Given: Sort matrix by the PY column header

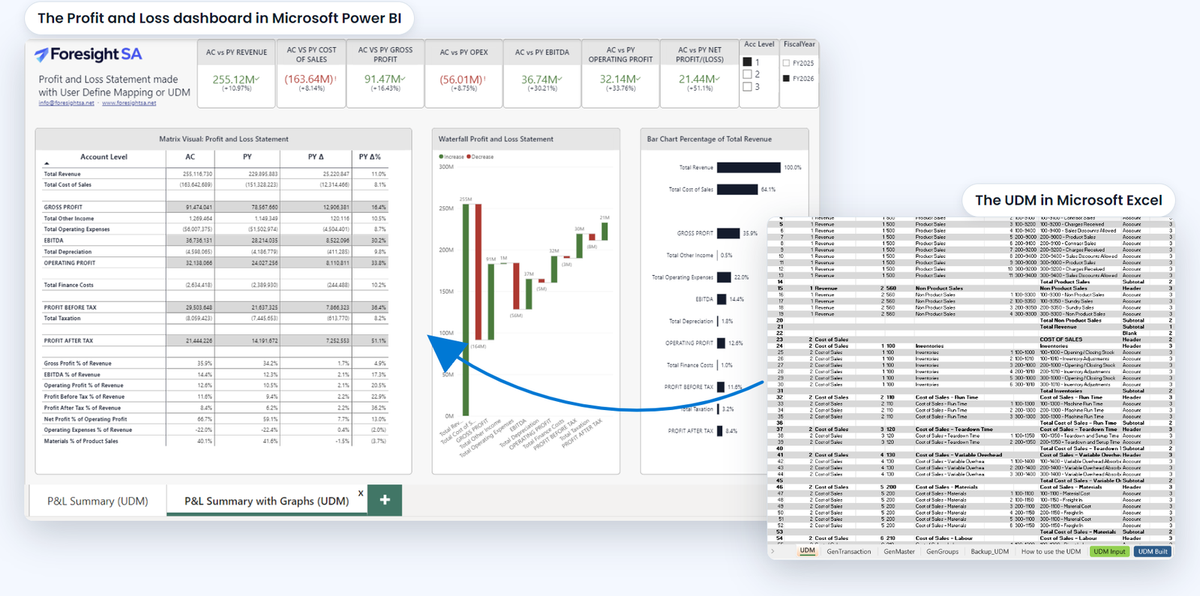Looking at the screenshot, I should pyautogui.click(x=246, y=157).
